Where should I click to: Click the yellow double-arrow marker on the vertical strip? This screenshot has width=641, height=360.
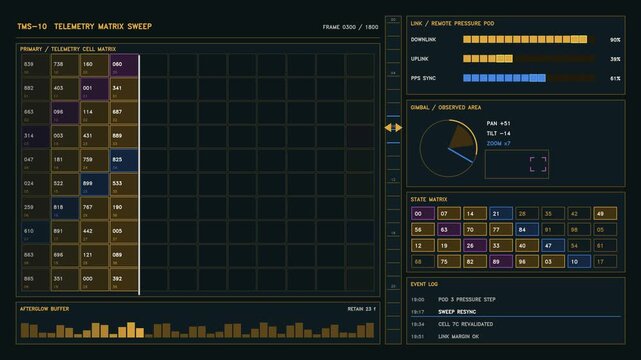(x=393, y=128)
